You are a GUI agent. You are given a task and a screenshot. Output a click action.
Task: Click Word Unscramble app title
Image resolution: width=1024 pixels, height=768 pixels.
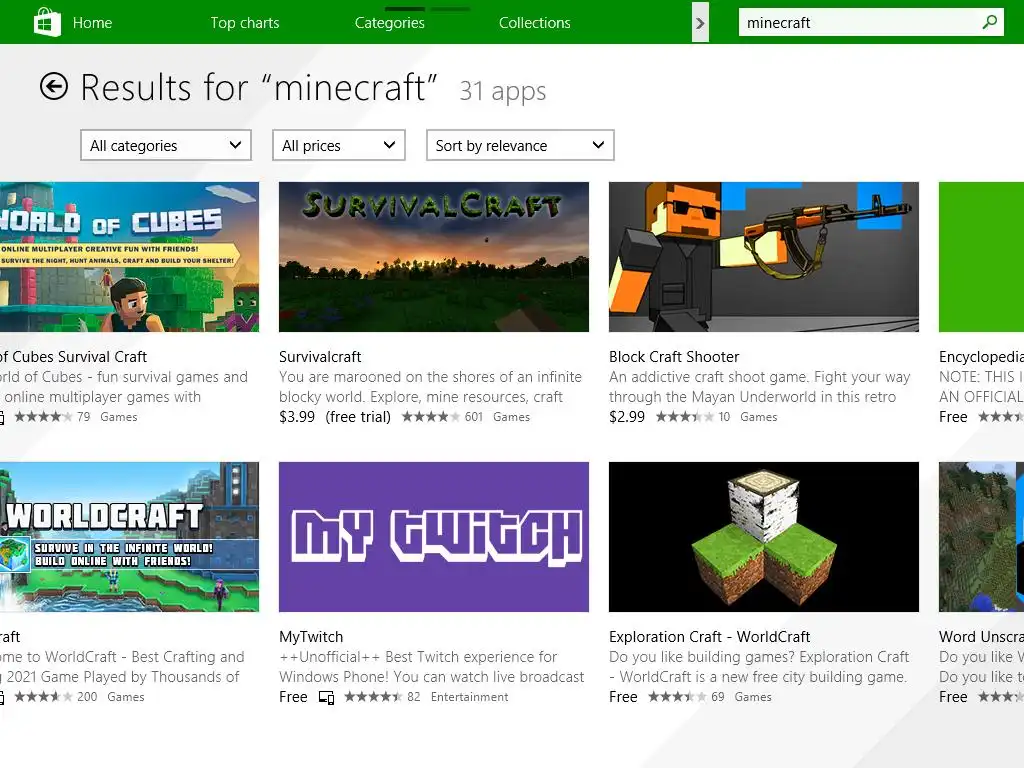point(982,637)
